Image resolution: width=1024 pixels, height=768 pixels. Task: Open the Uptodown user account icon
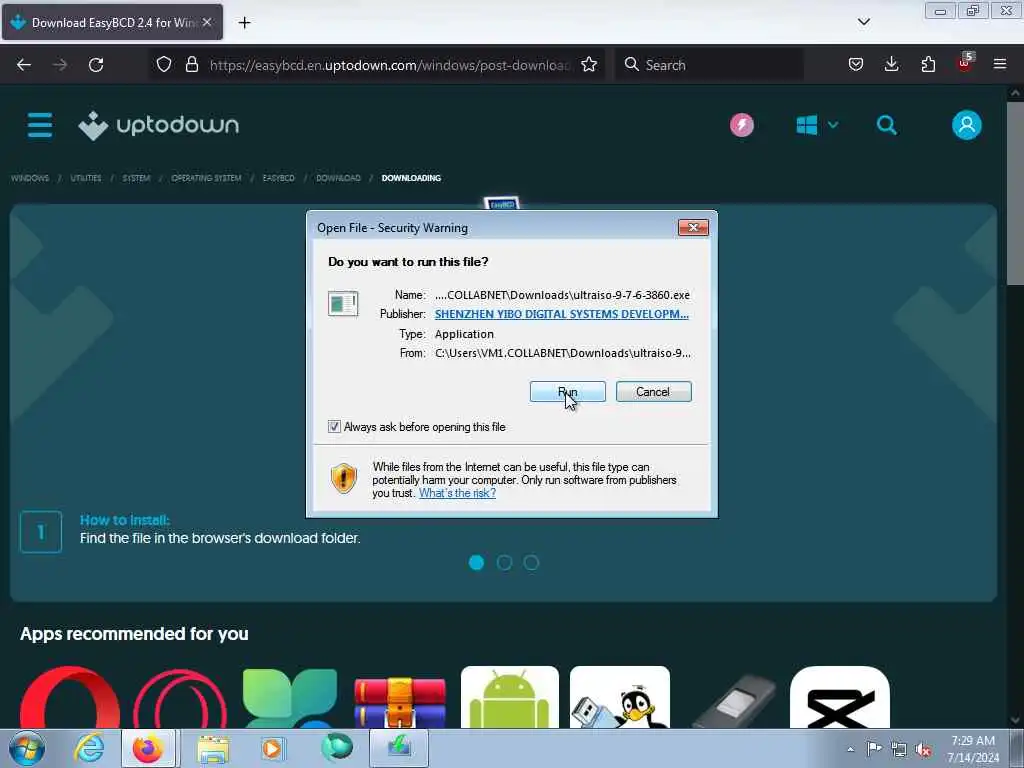(967, 125)
